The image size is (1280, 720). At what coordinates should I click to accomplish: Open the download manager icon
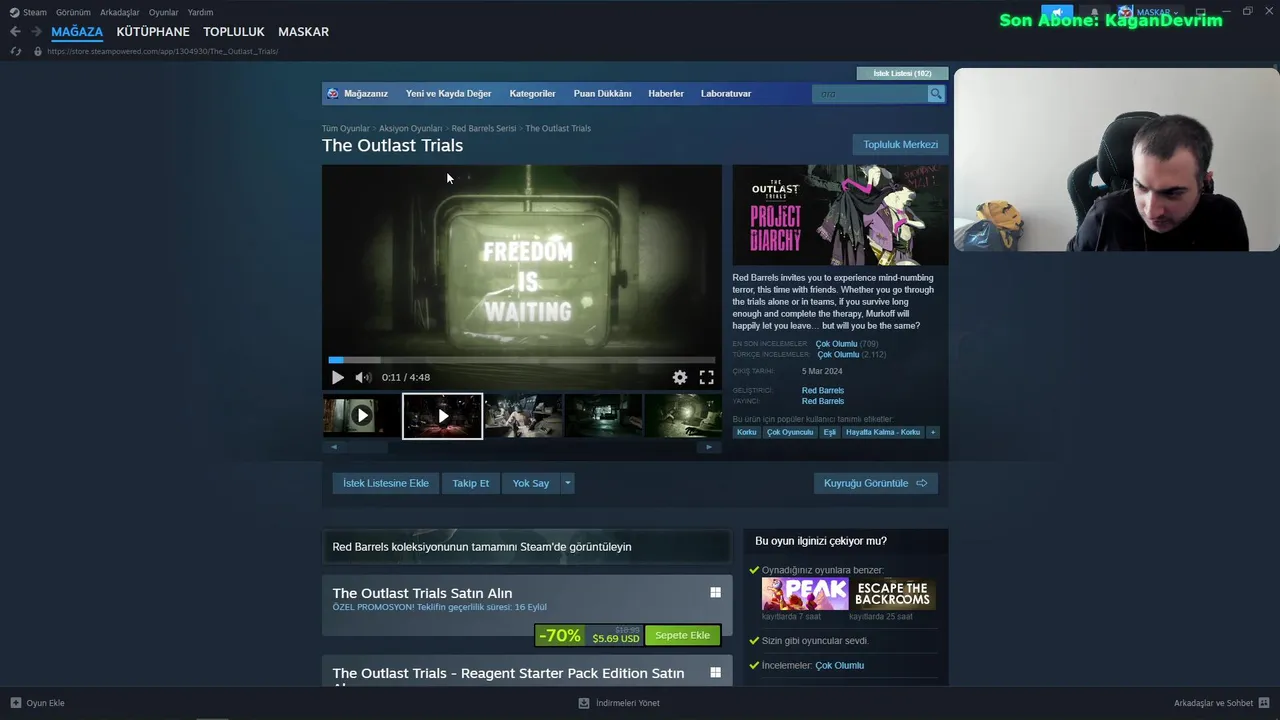(584, 703)
